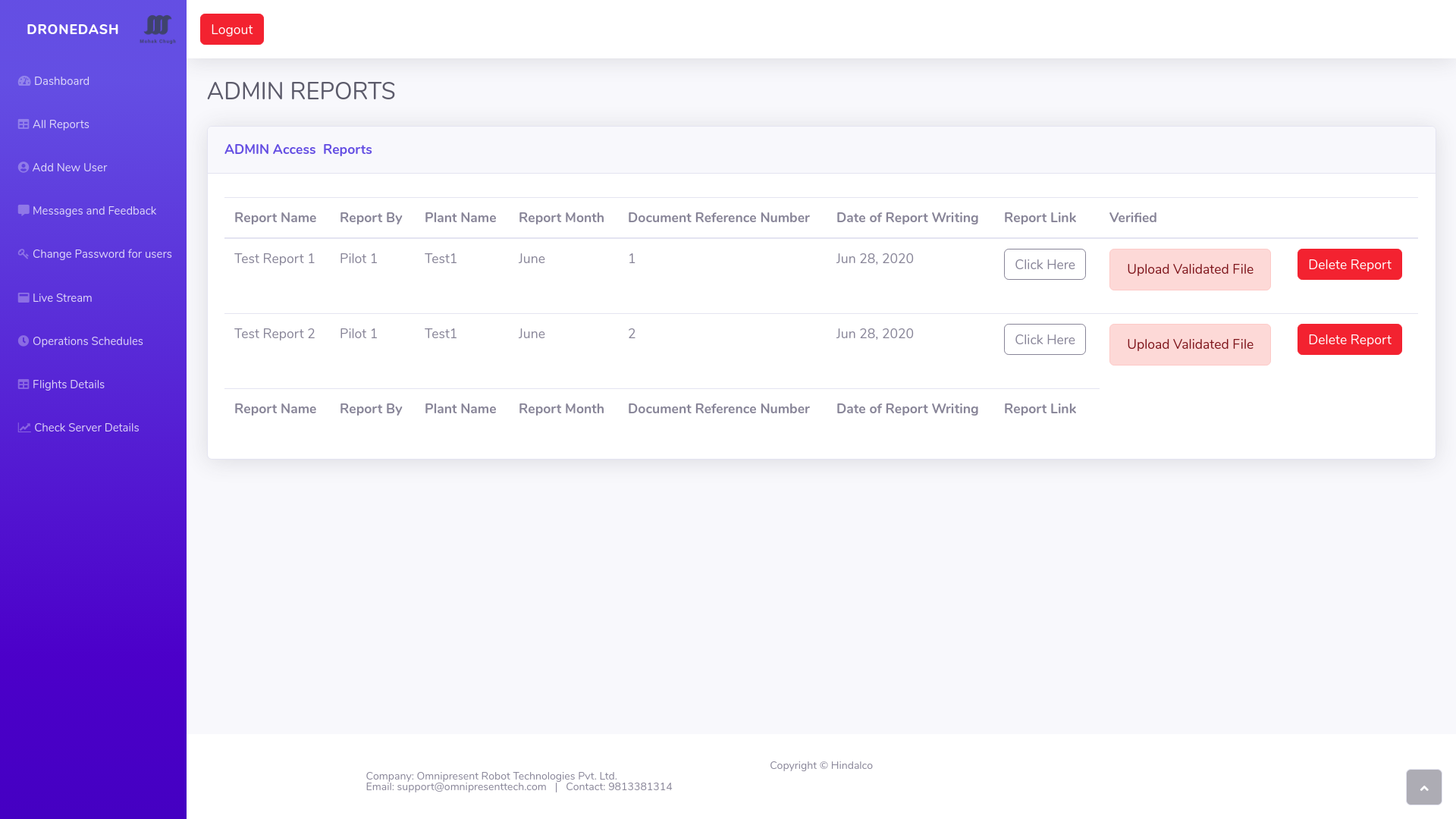This screenshot has height=819, width=1456.
Task: Click the Messages and Feedback chat icon
Action: pos(24,211)
